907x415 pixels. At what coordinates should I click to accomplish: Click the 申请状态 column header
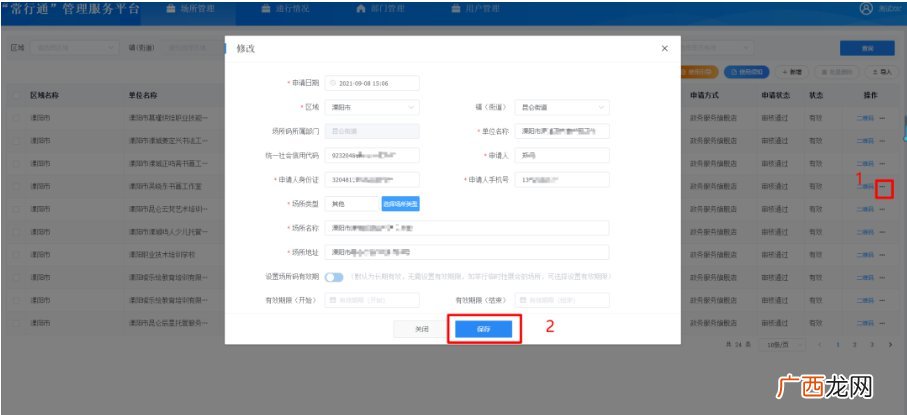776,95
